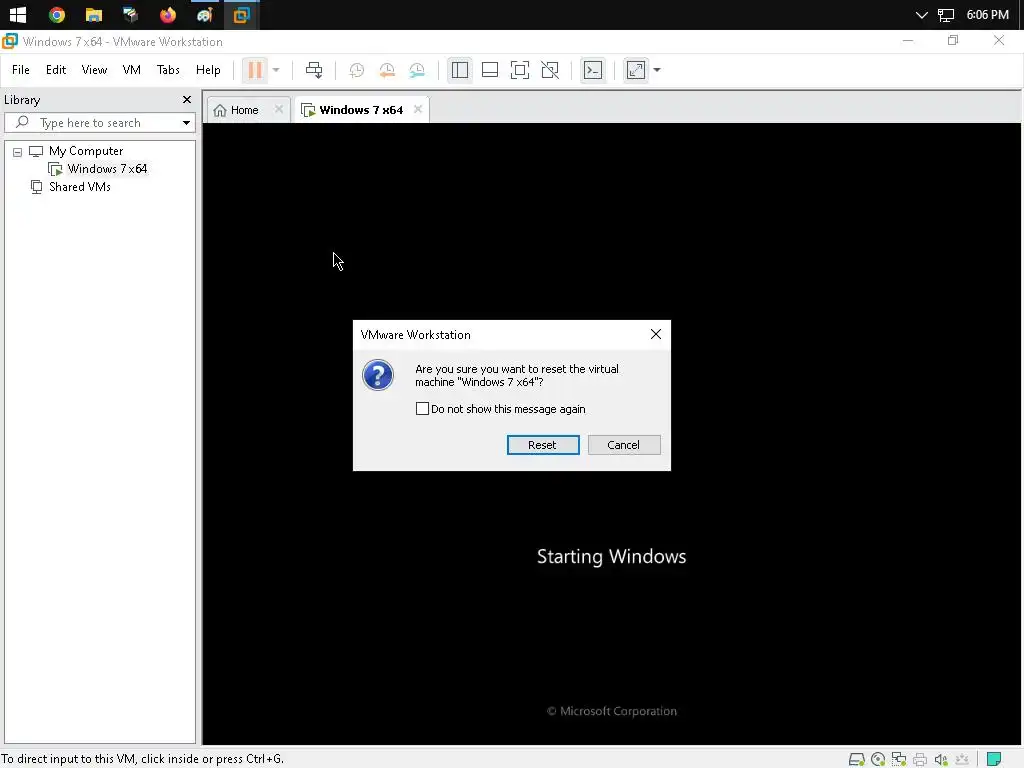Launch Firefox from the taskbar
Screen dimensions: 1024x768
[x=168, y=14]
